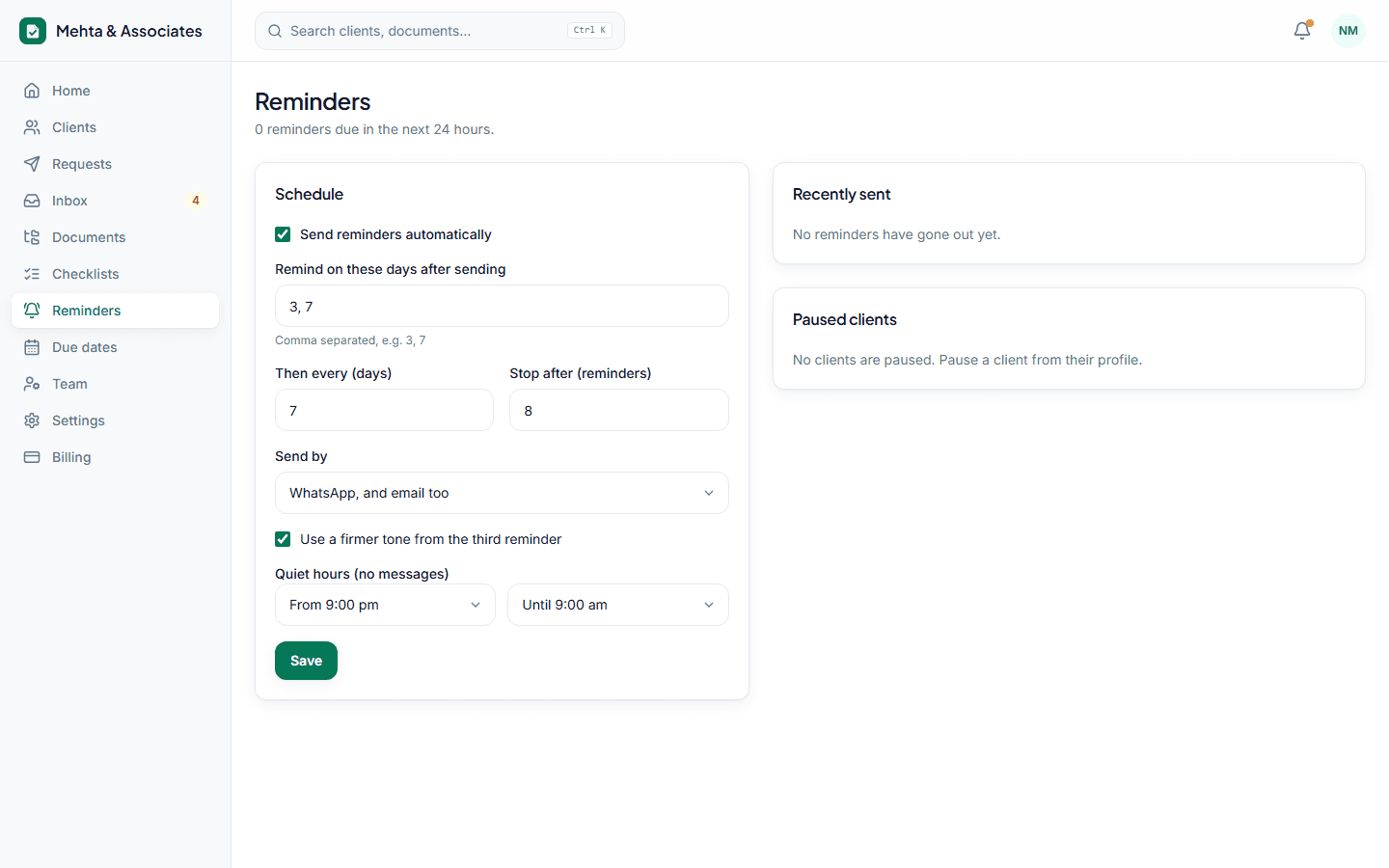
Task: Click the Stop after (reminders) field
Action: (619, 410)
